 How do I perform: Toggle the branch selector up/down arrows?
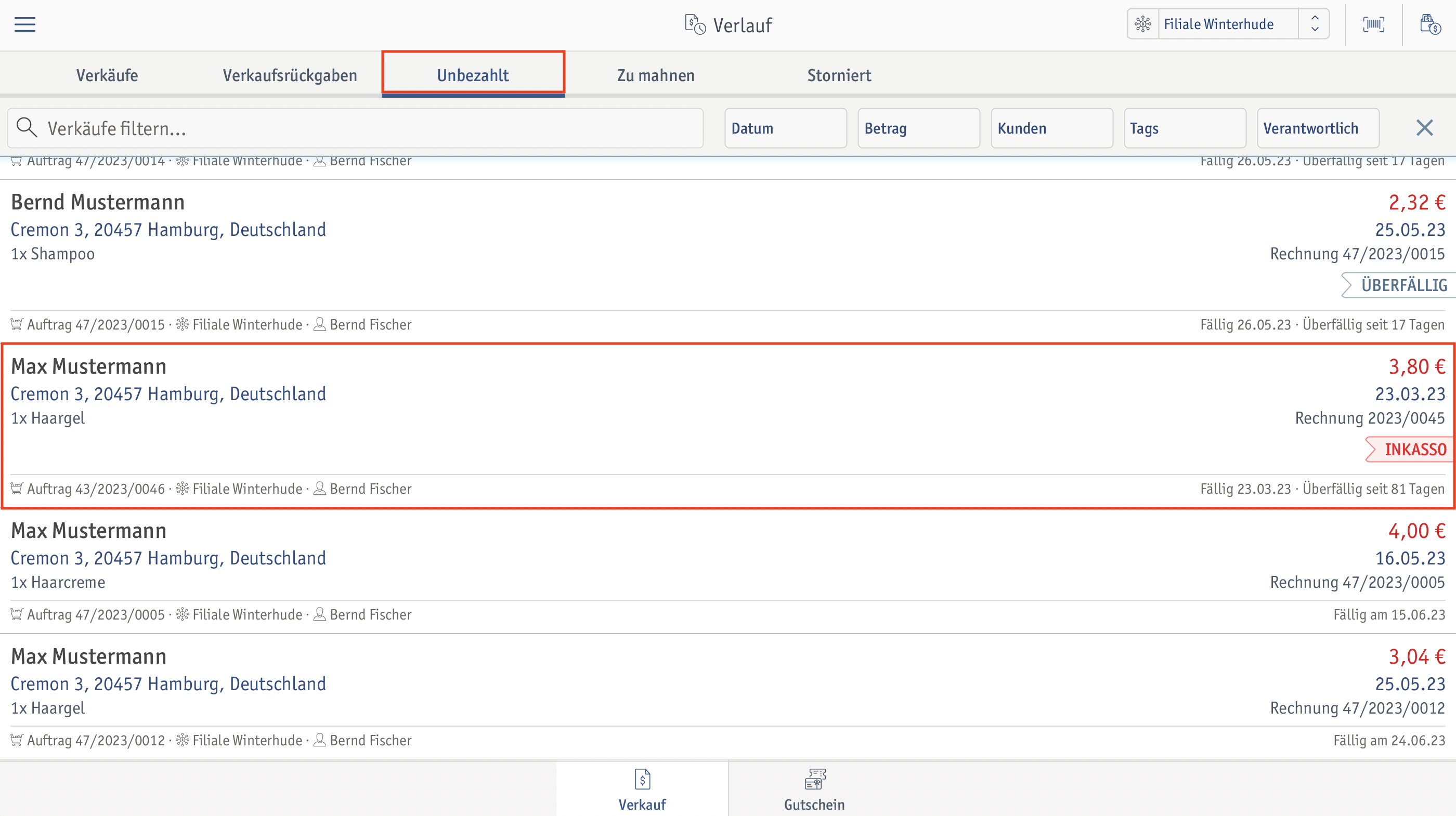click(1315, 24)
